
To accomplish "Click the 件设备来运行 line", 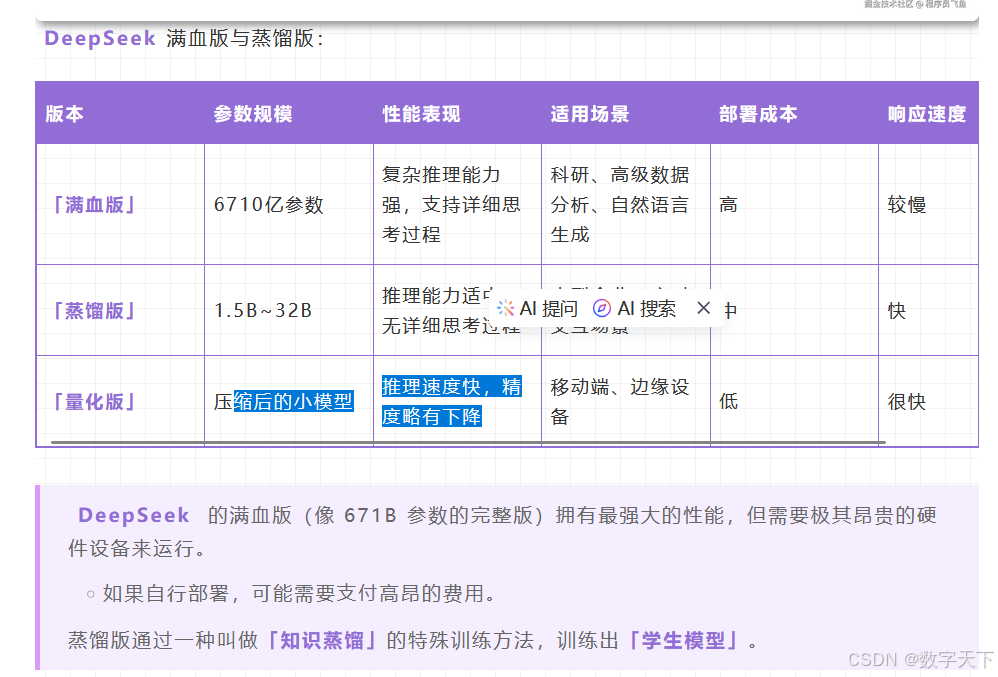I will click(x=137, y=548).
